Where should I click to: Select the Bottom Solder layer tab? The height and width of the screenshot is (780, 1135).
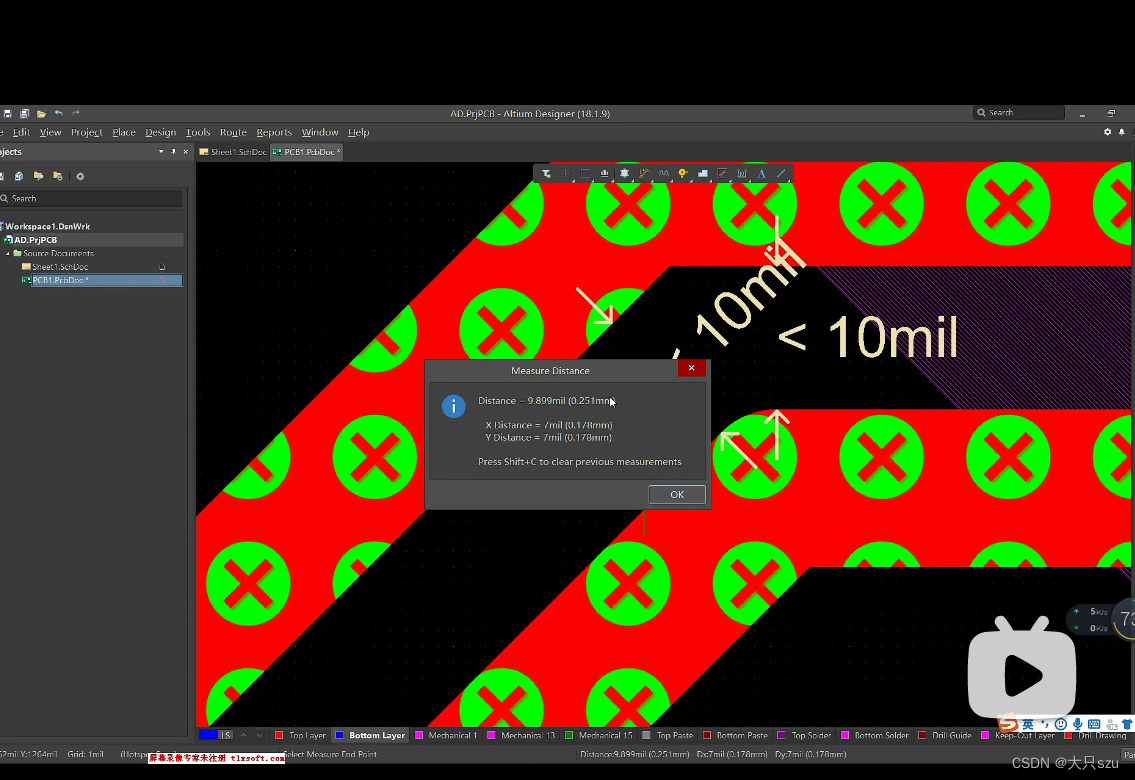click(x=874, y=735)
